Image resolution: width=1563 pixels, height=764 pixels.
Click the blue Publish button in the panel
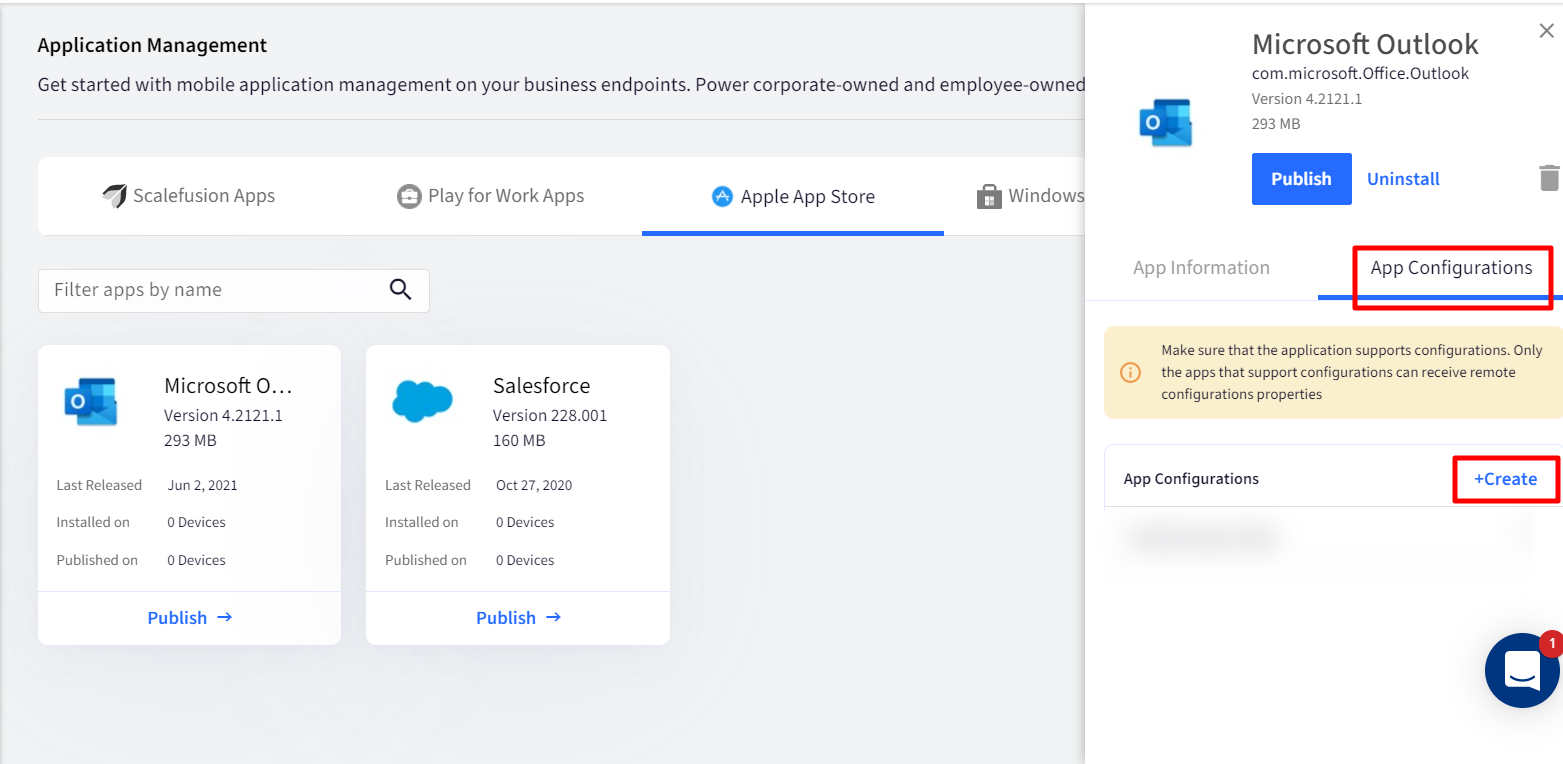pyautogui.click(x=1301, y=179)
